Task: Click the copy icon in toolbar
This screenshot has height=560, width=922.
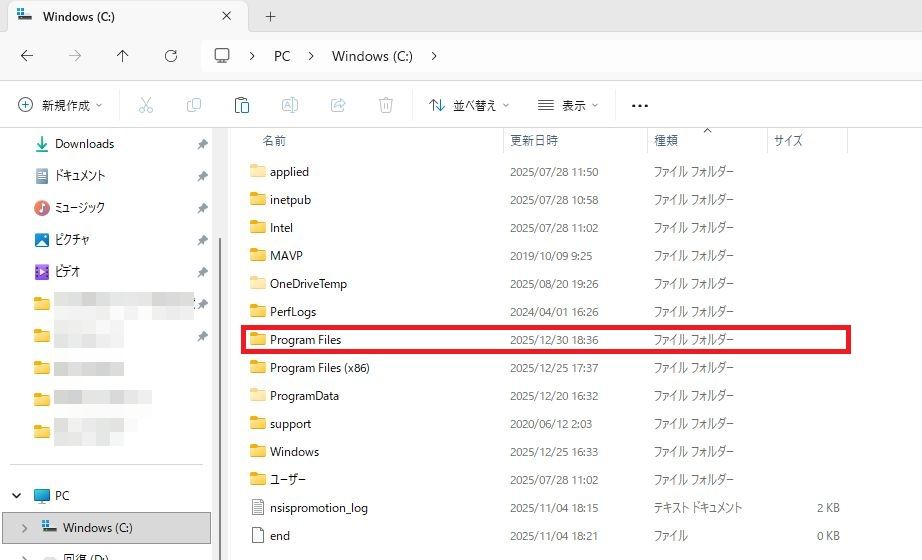Action: 193,105
